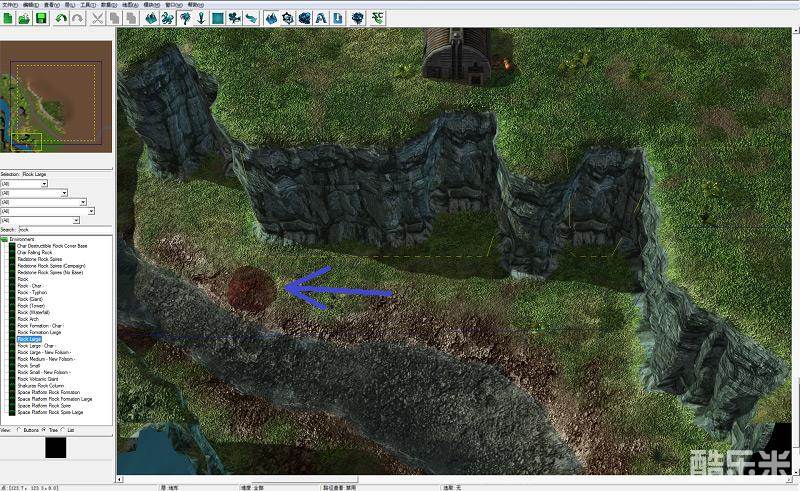Screen dimensions: 800x491
Task: Collapse the Environment tree node
Action: [x=4, y=240]
